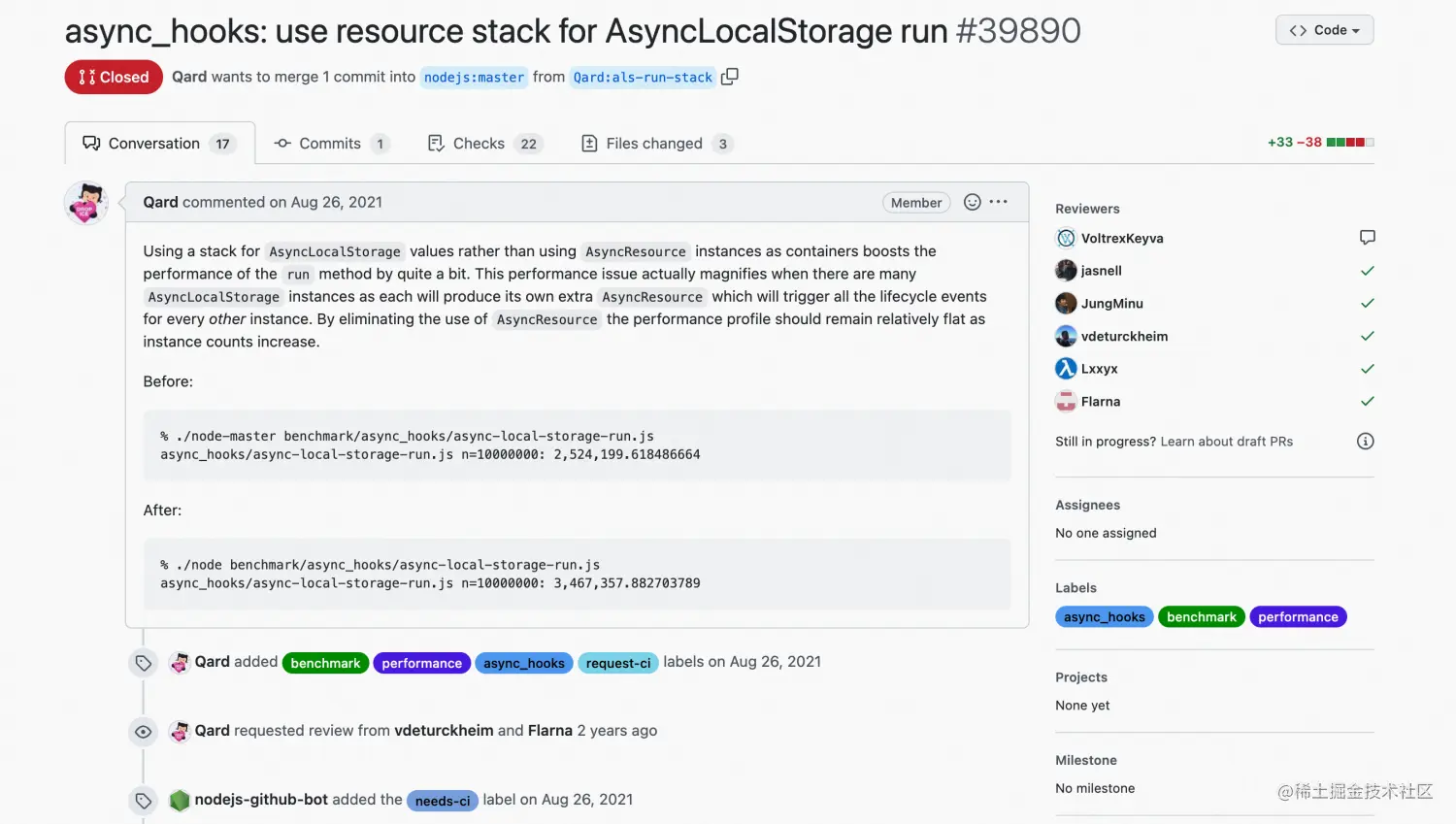Open the Files changed tab
The height and width of the screenshot is (824, 1456).
[x=656, y=144]
